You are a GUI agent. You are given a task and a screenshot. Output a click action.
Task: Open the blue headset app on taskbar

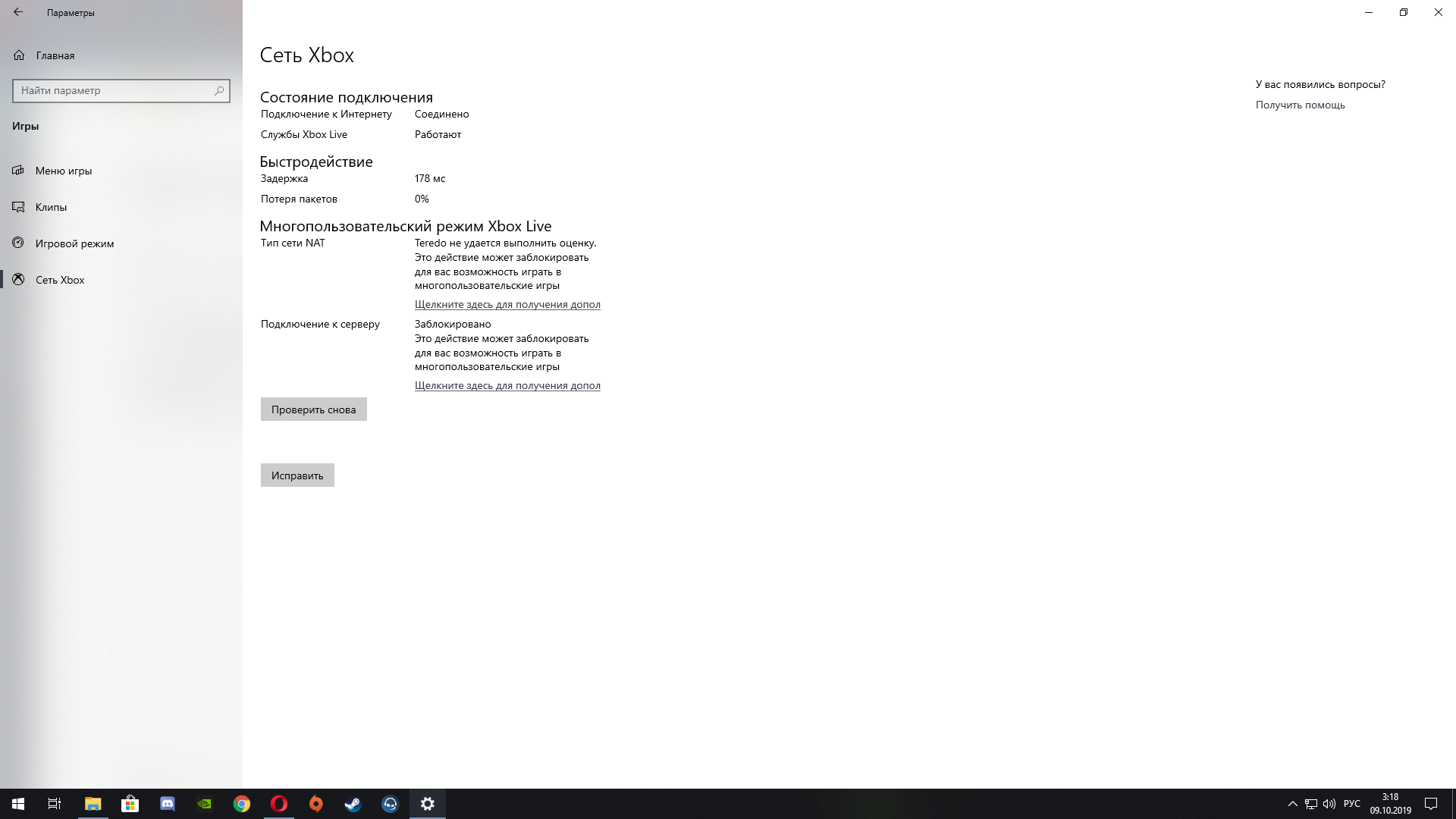click(x=390, y=804)
